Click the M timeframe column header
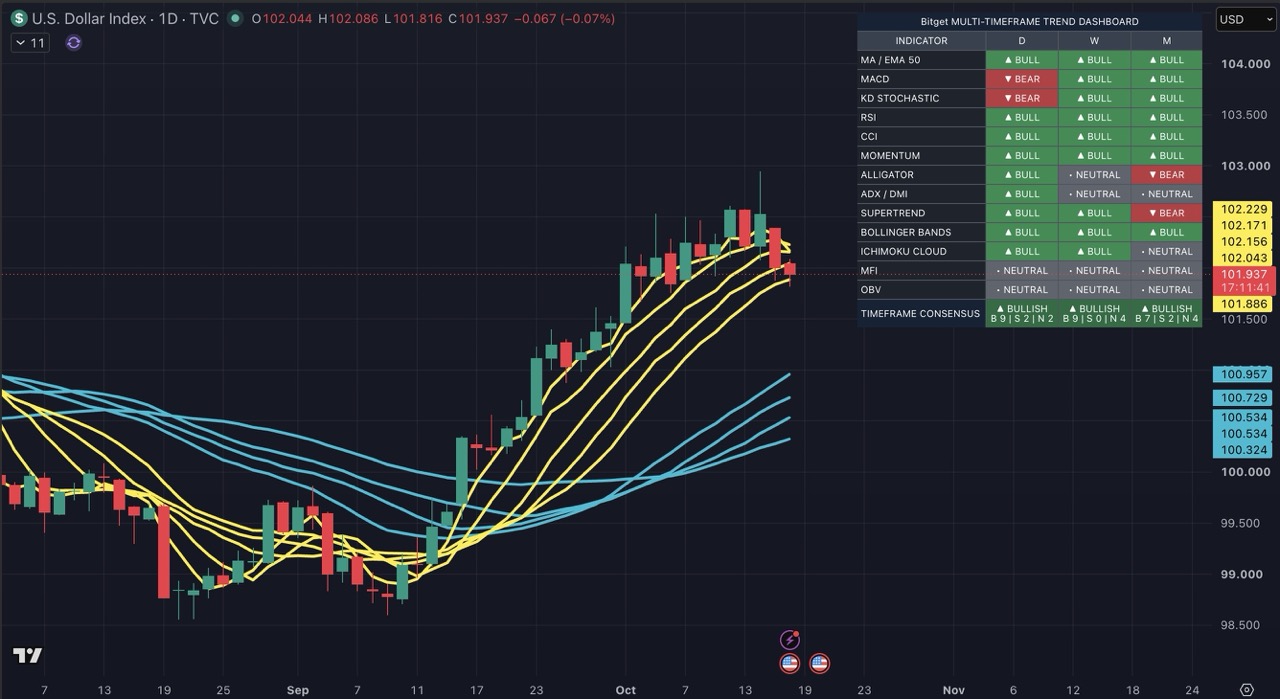 tap(1166, 41)
